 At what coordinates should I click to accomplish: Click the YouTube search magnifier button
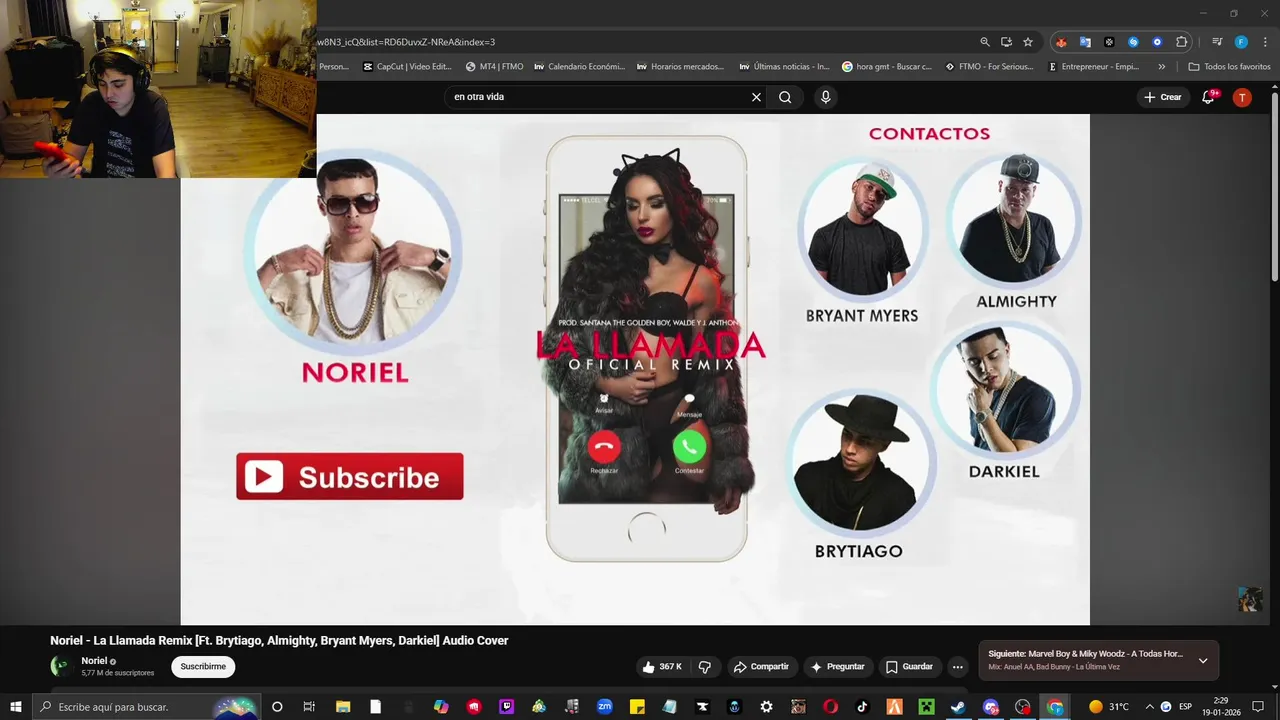785,97
